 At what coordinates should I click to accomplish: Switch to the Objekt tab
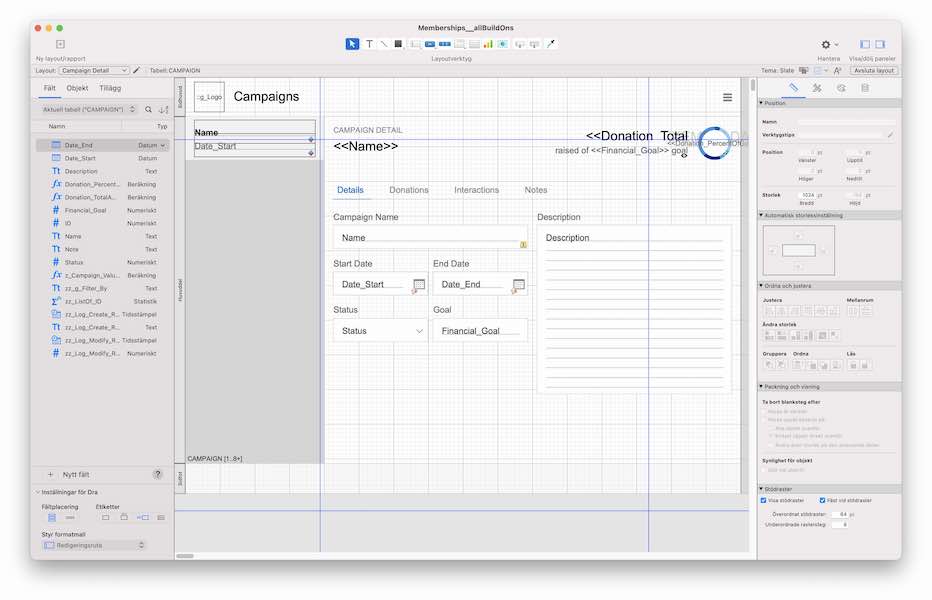click(x=77, y=88)
